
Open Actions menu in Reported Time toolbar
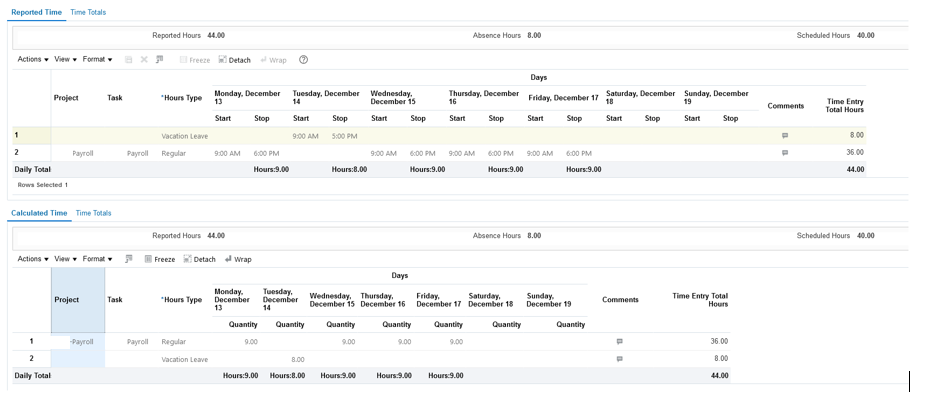(x=33, y=59)
